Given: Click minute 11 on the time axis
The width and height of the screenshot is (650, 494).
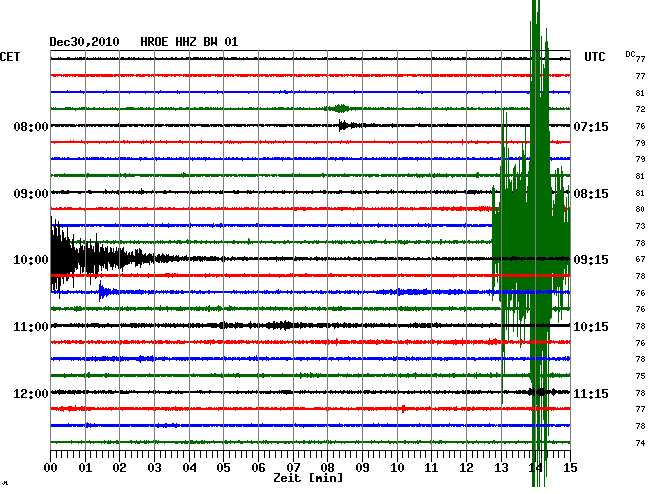Looking at the screenshot, I should pyautogui.click(x=432, y=467).
